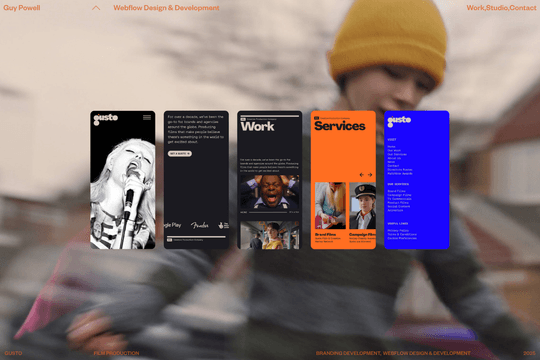Click the 2025 year in footer
The width and height of the screenshot is (540, 360).
pyautogui.click(x=529, y=353)
